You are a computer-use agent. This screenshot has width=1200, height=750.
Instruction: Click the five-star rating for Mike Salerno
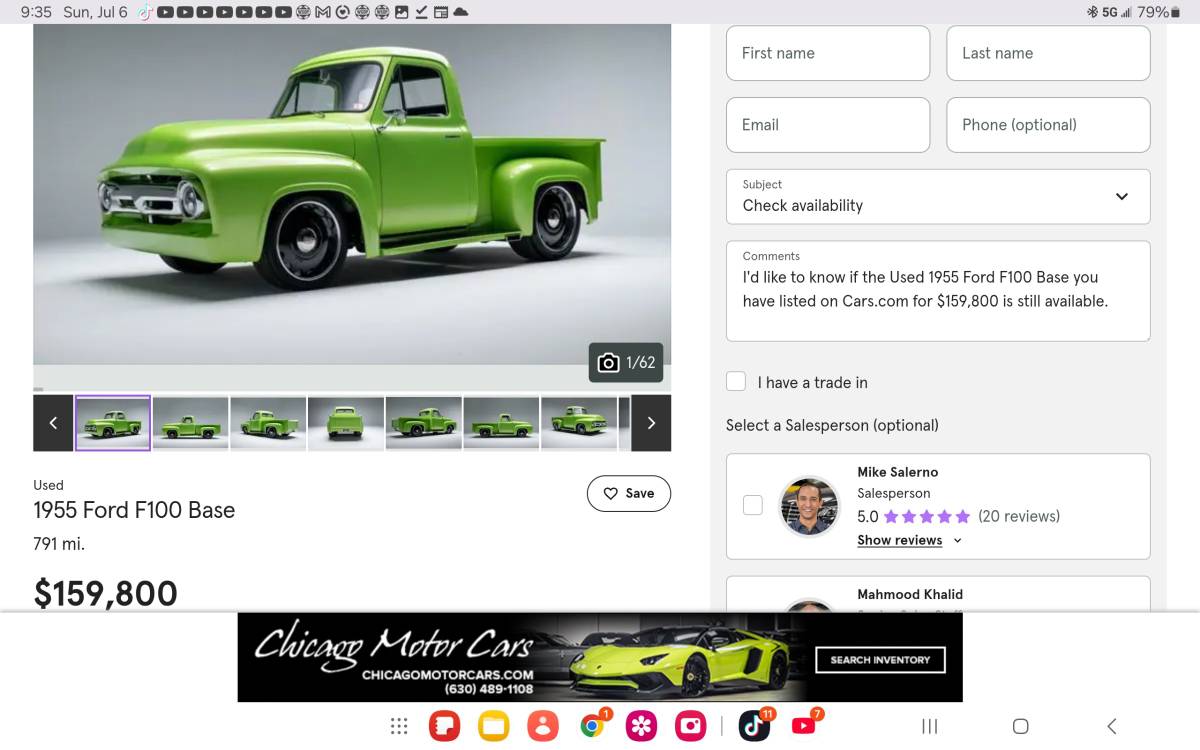pyautogui.click(x=927, y=517)
